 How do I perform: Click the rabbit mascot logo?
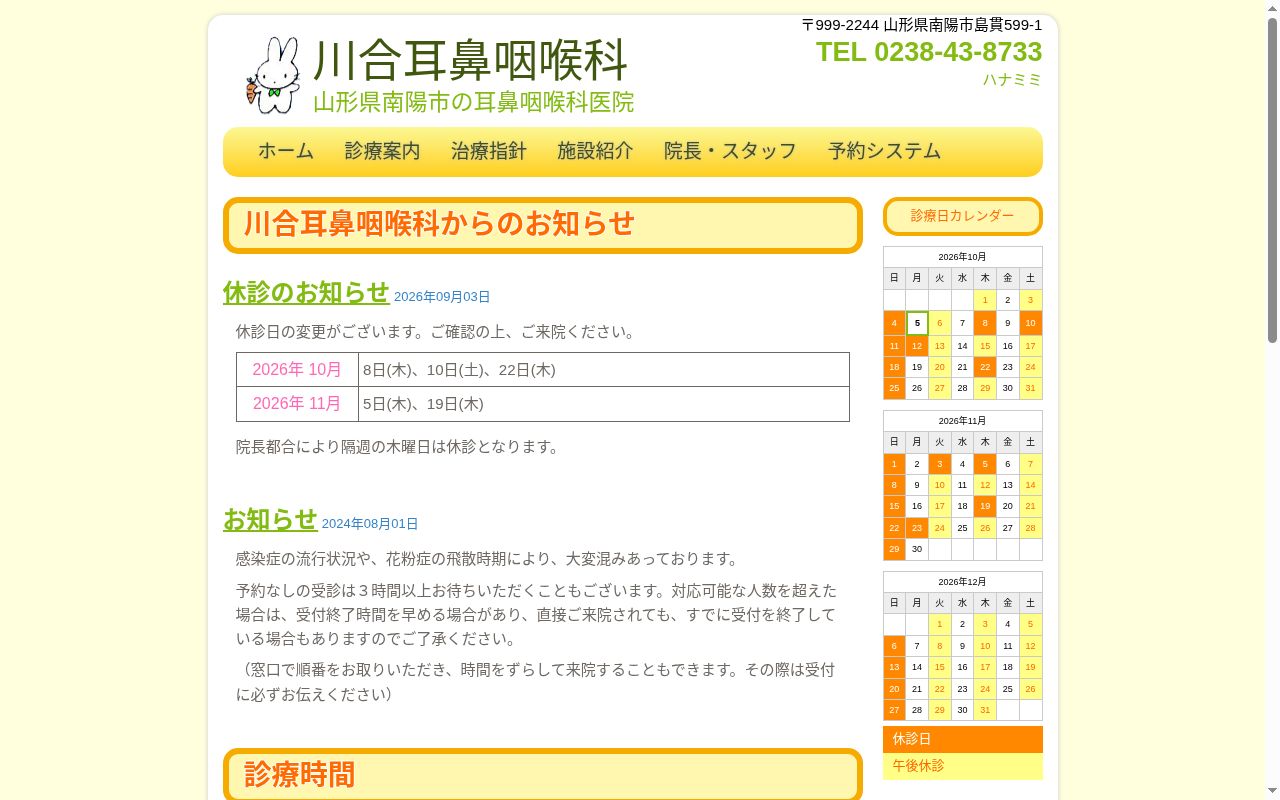coord(273,75)
